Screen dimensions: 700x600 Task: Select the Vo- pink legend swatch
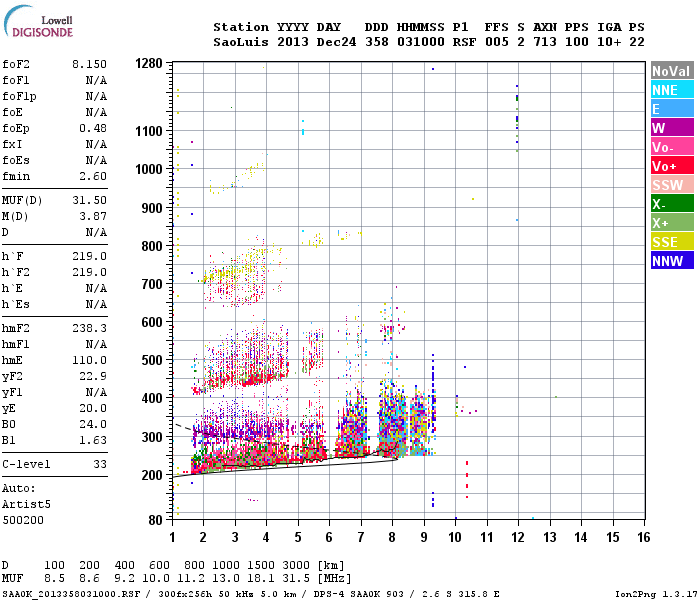coord(672,147)
